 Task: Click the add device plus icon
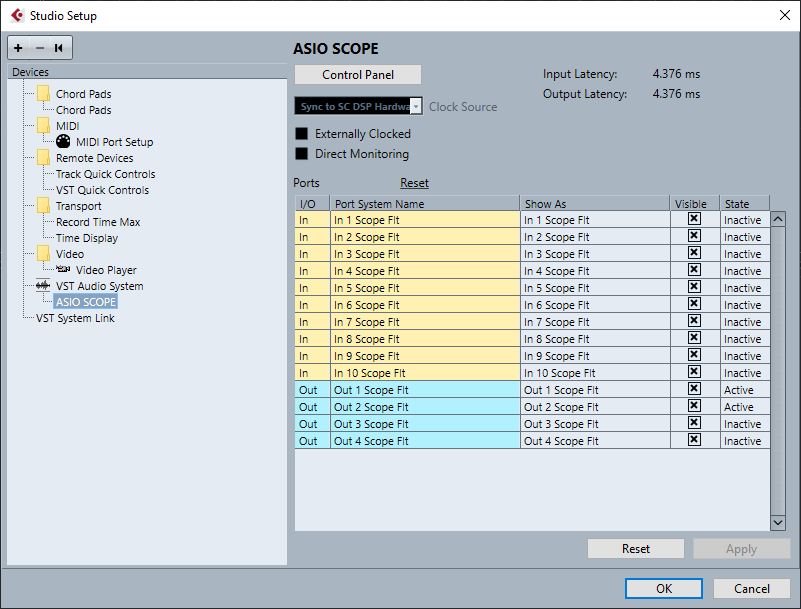point(18,48)
